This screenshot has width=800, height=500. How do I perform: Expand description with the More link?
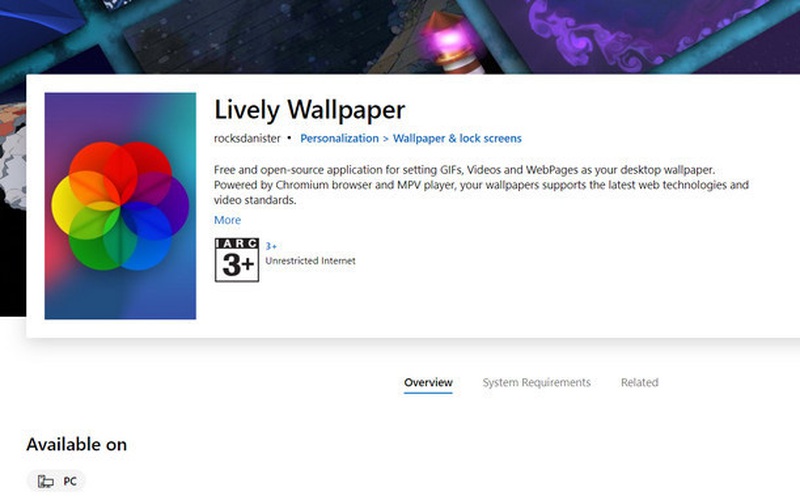pyautogui.click(x=227, y=220)
